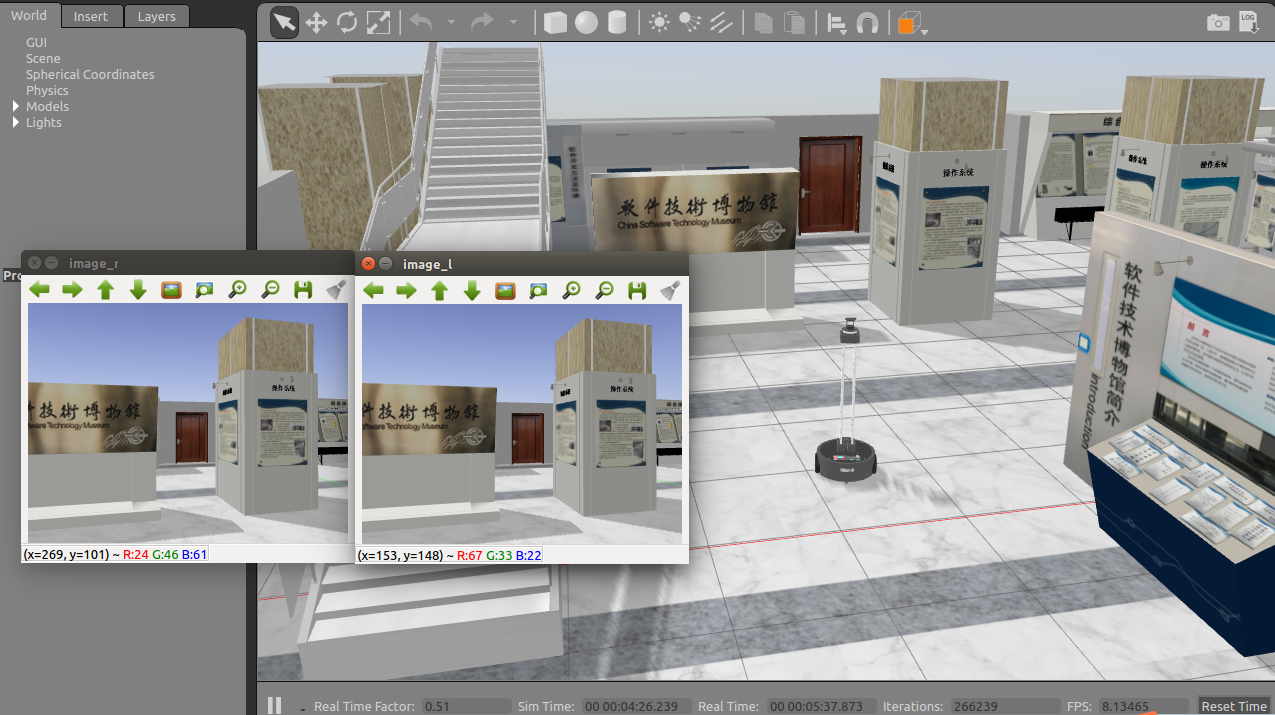
Task: Click down arrow in image_r toolbar
Action: (x=138, y=290)
